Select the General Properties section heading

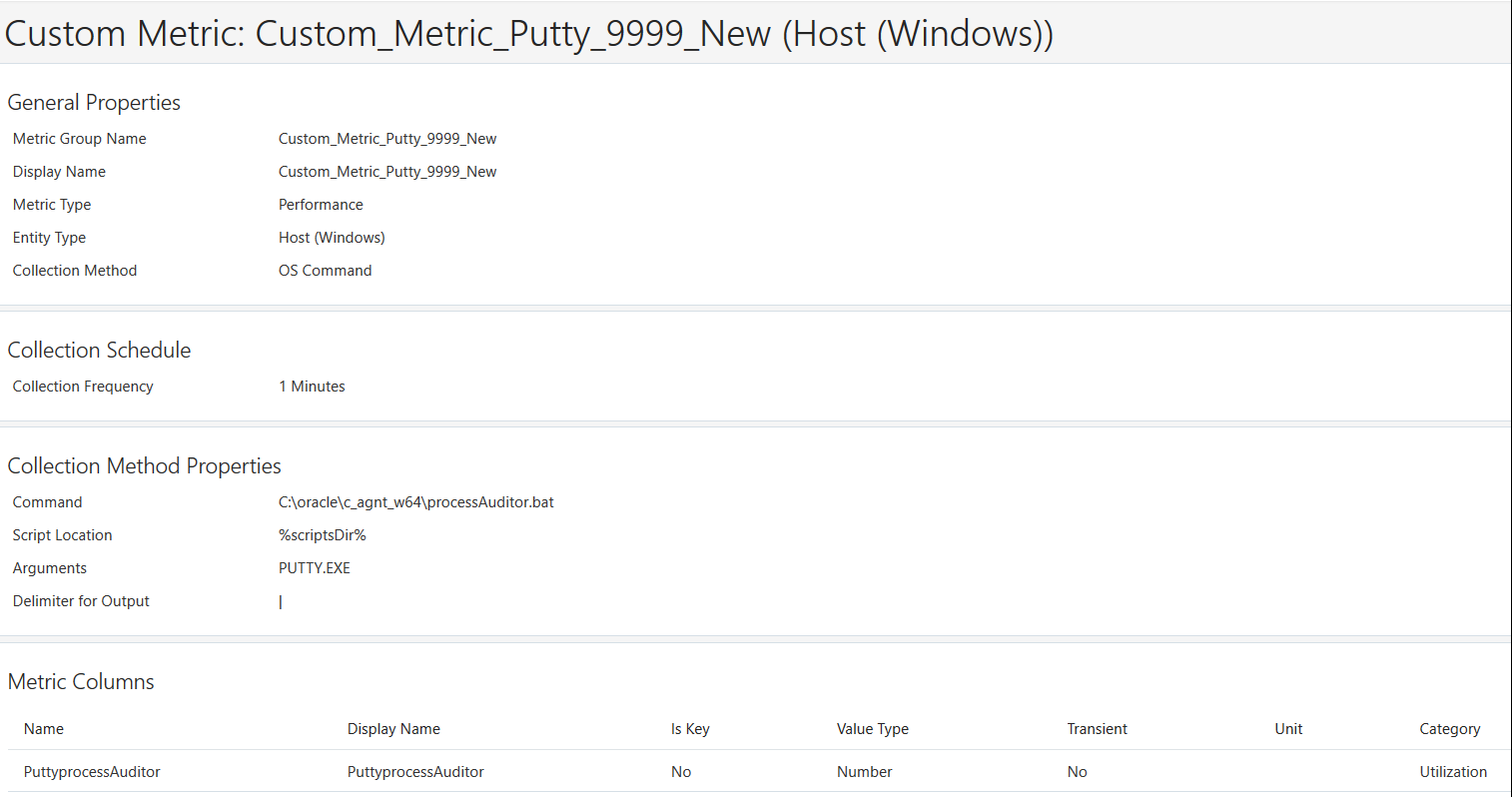click(x=94, y=103)
